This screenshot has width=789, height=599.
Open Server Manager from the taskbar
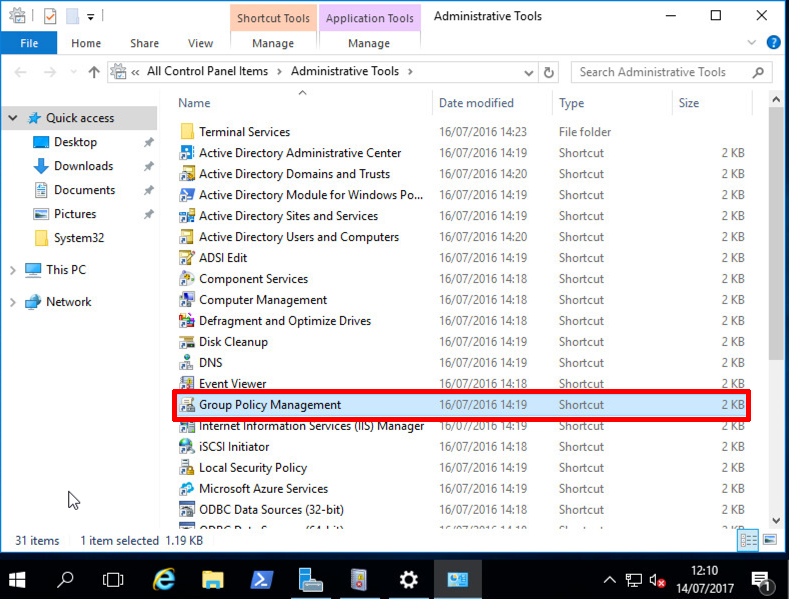(310, 579)
